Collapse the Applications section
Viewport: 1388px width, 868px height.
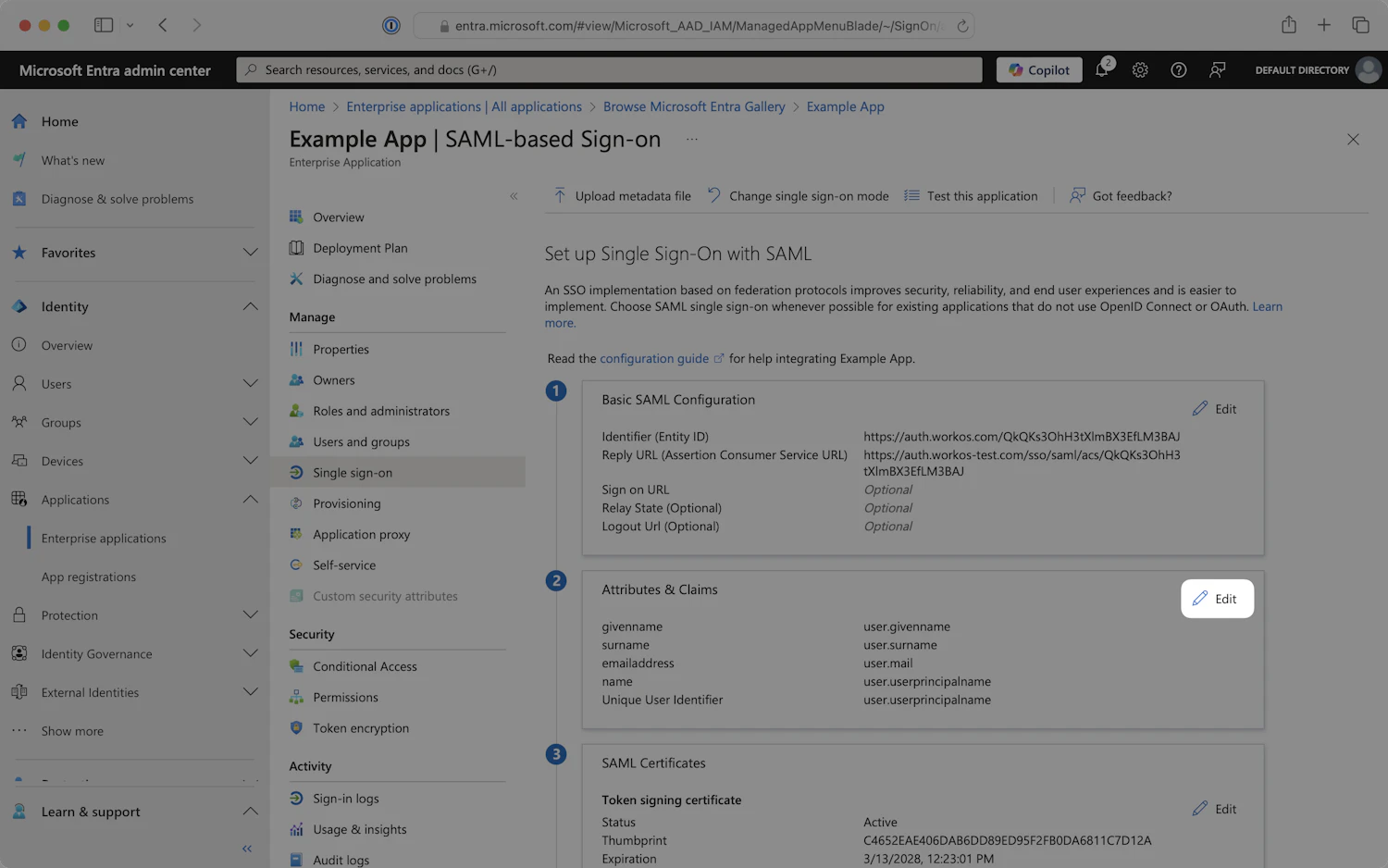(x=250, y=500)
